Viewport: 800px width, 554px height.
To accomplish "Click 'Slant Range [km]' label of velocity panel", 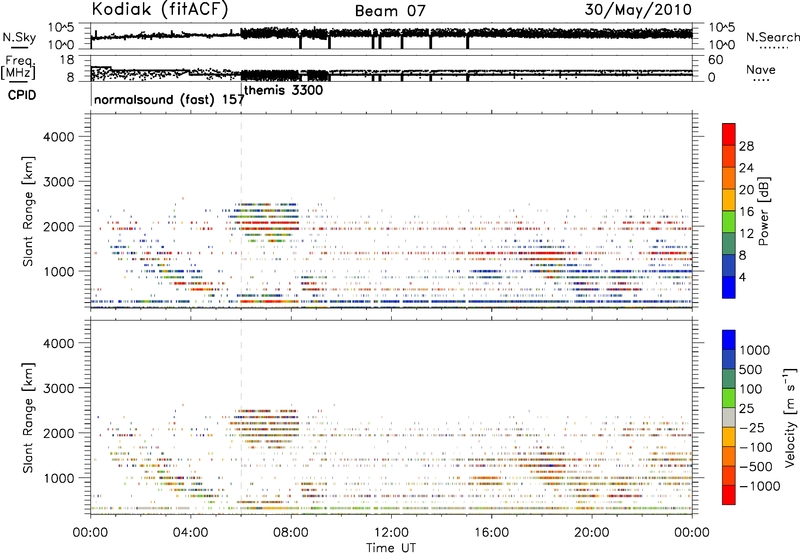I will [x=28, y=417].
